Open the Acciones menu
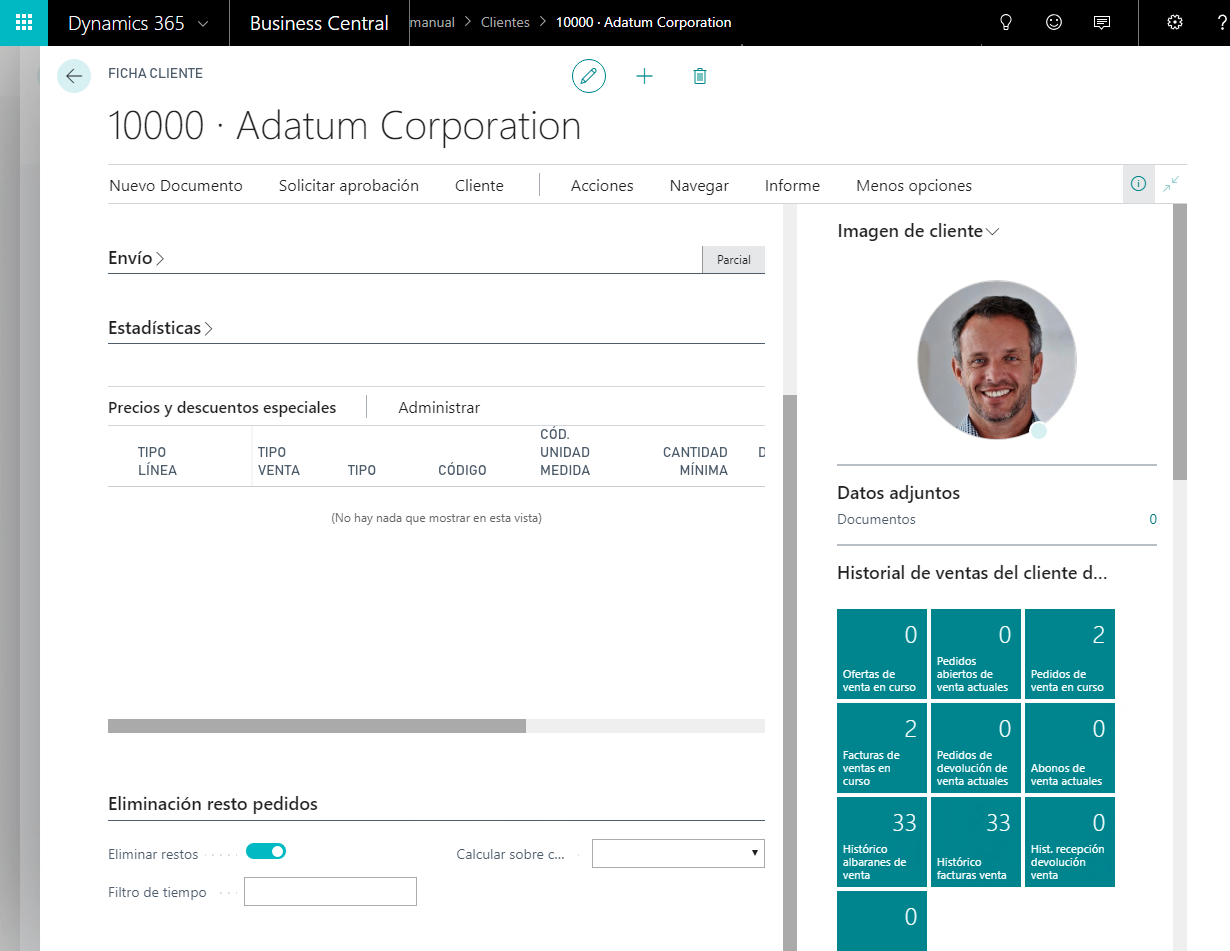 tap(602, 185)
